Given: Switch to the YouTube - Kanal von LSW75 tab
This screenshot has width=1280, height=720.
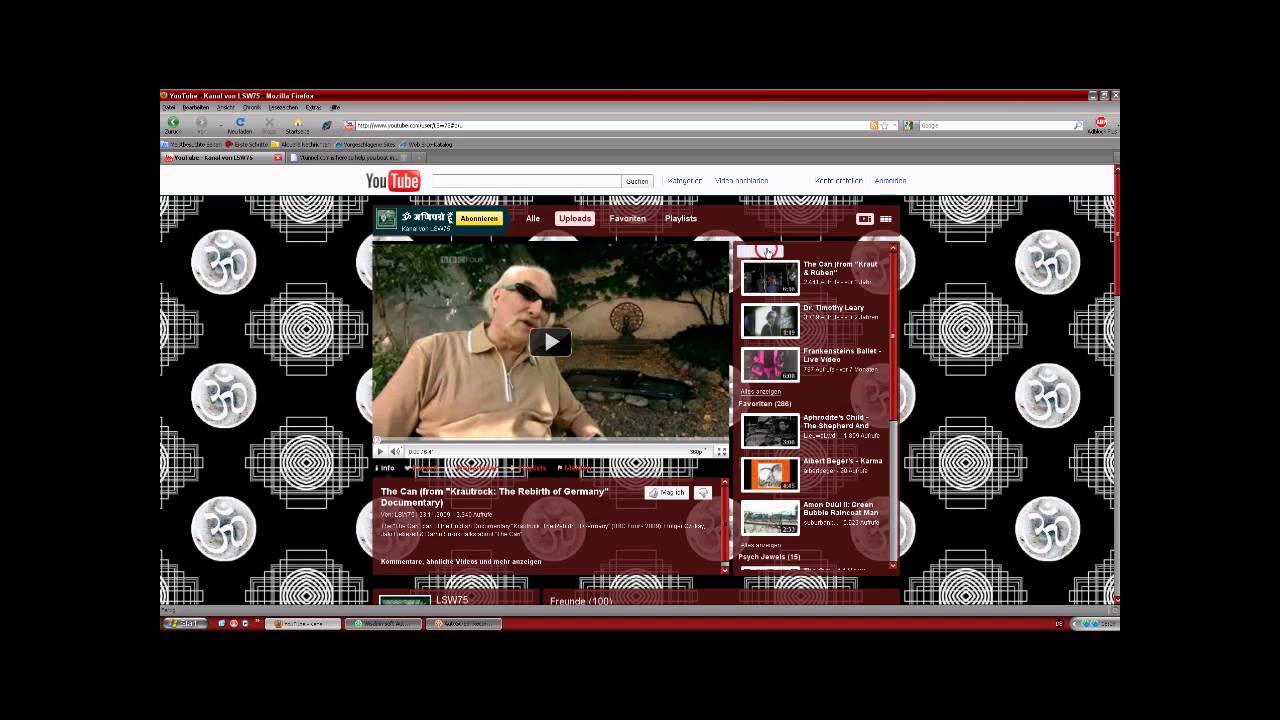Looking at the screenshot, I should (x=222, y=158).
